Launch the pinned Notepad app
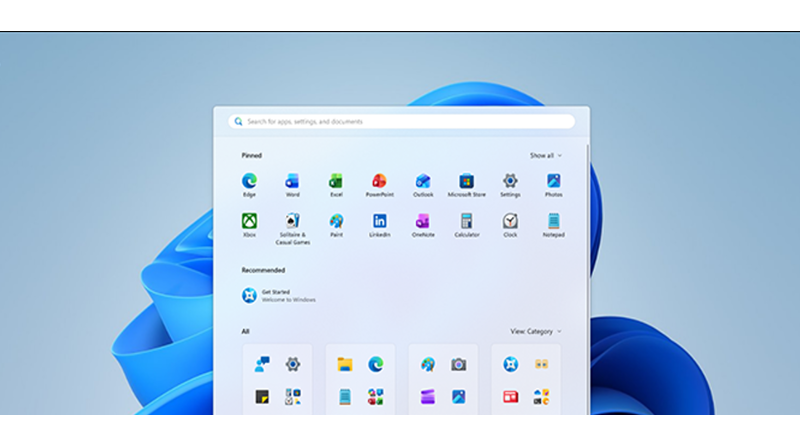800x445 pixels. pyautogui.click(x=554, y=225)
